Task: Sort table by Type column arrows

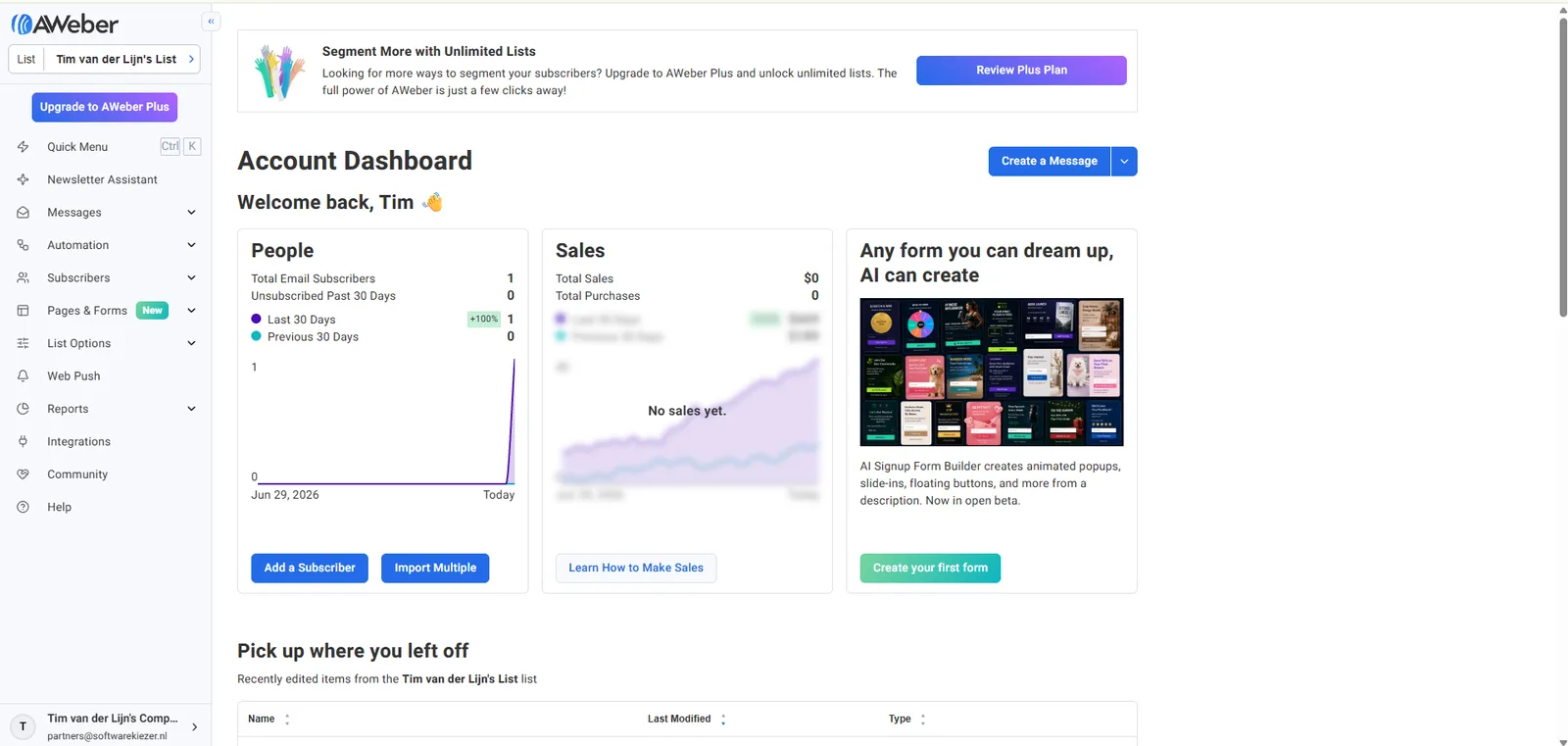Action: tap(923, 720)
